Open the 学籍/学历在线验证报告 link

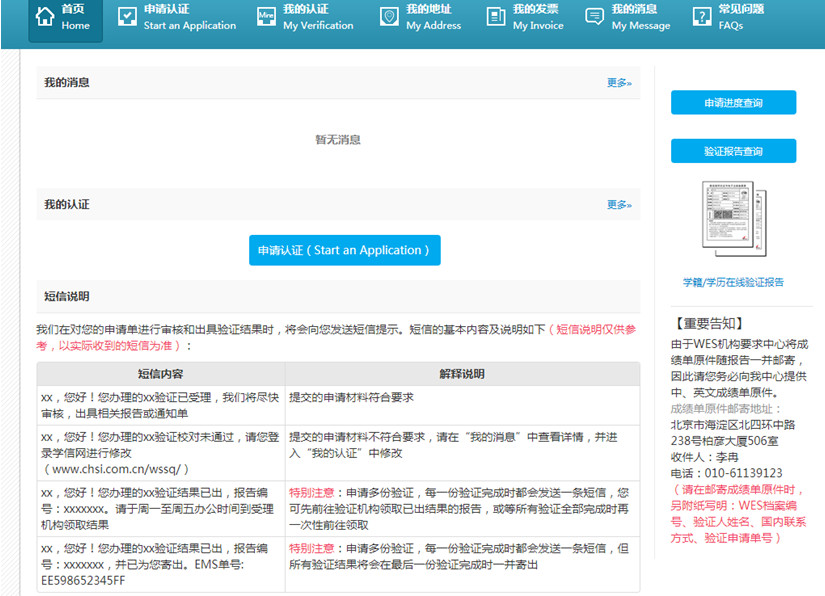[733, 282]
